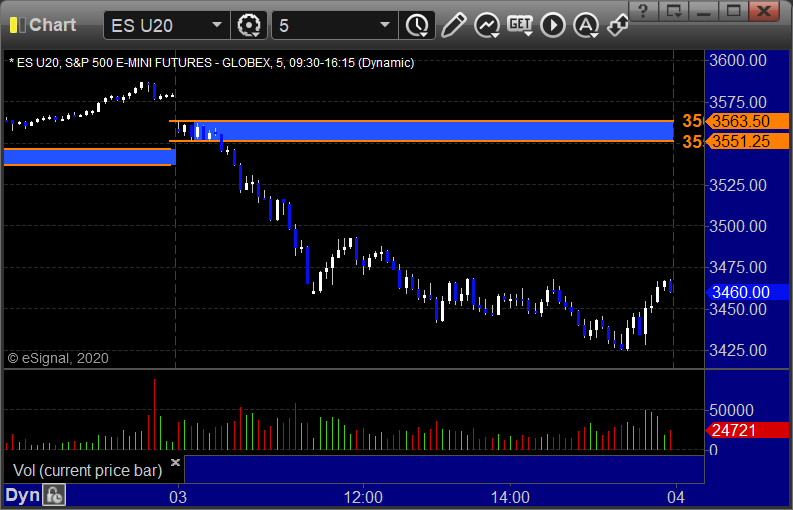
Task: Click the 3425.00 price axis label
Action: [x=738, y=350]
